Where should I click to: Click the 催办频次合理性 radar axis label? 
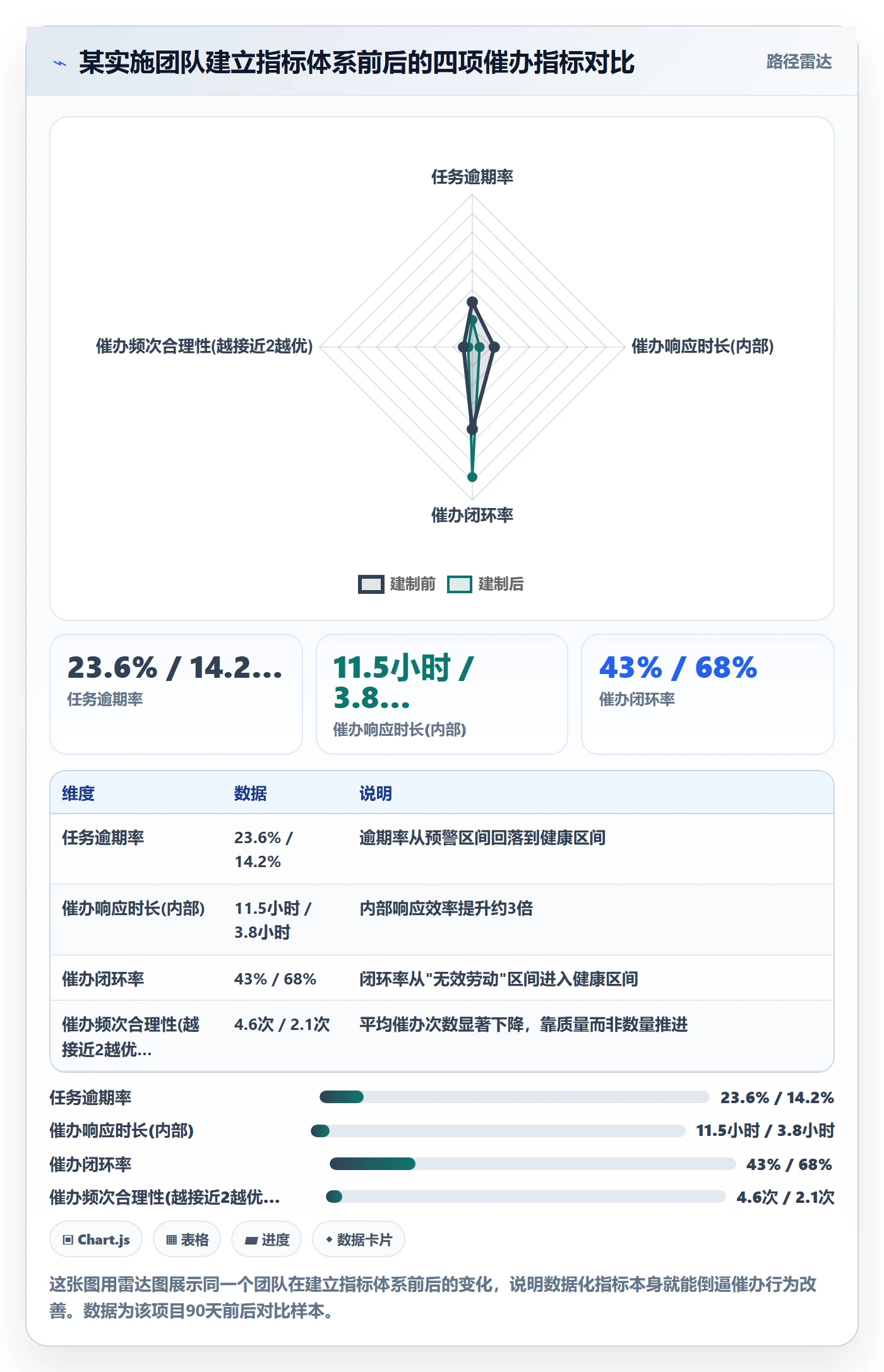(x=205, y=346)
